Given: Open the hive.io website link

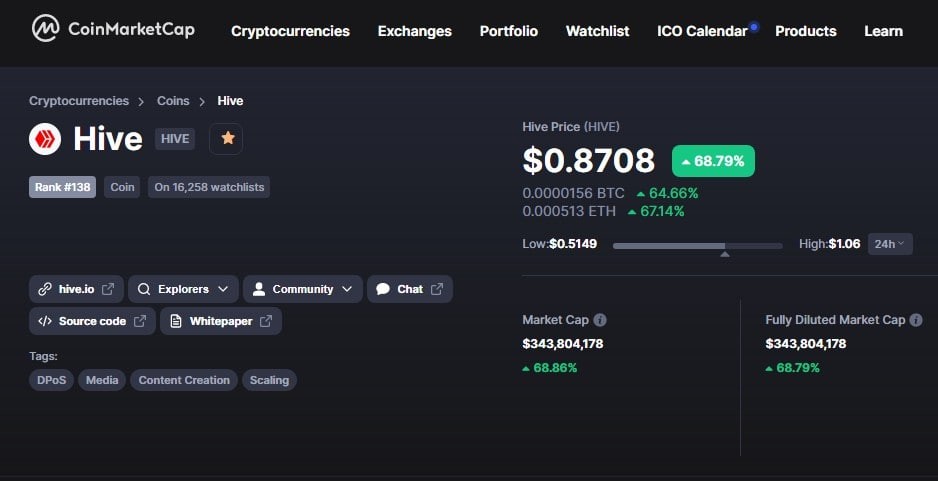Looking at the screenshot, I should click(x=77, y=289).
